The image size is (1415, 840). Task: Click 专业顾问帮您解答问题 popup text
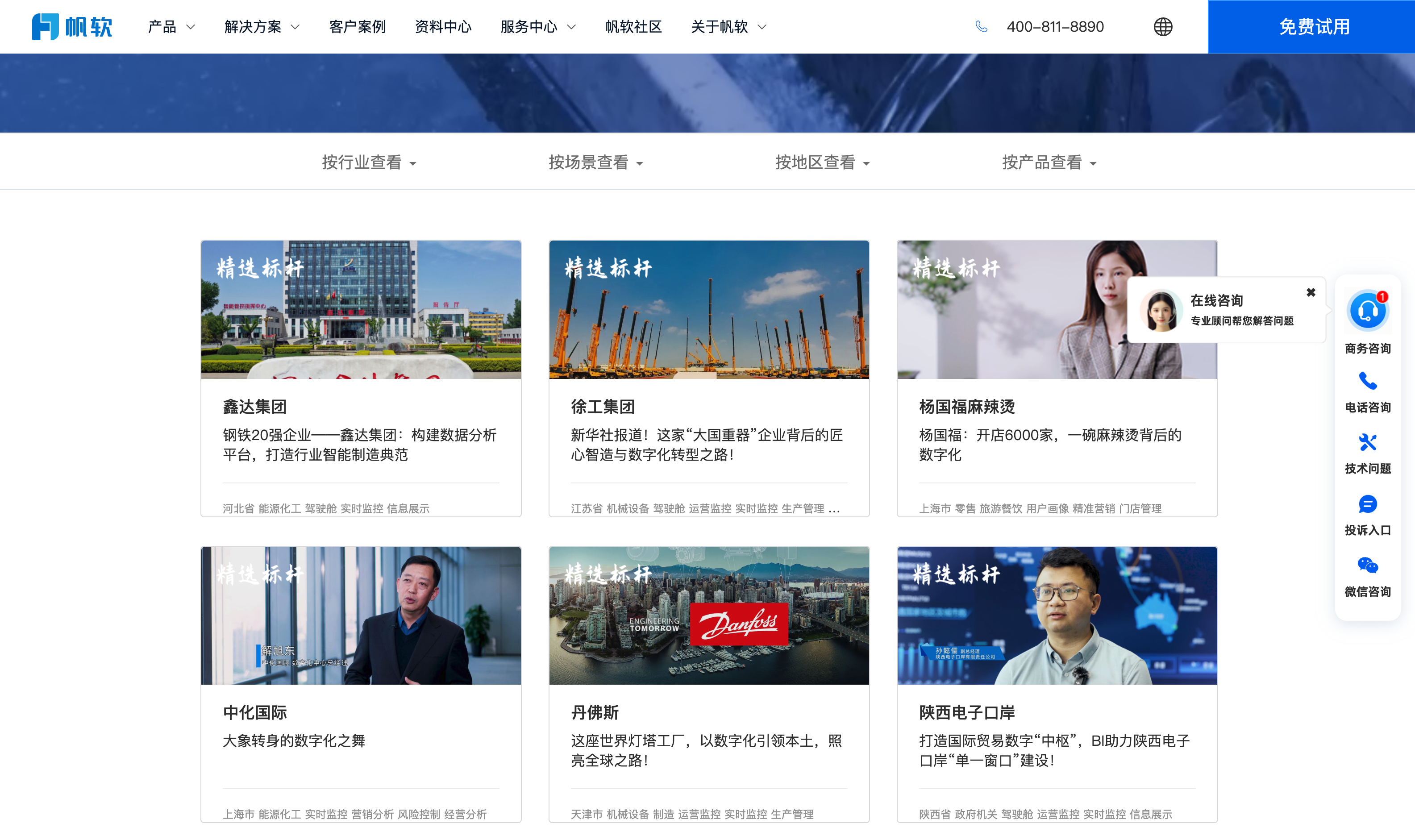1242,320
